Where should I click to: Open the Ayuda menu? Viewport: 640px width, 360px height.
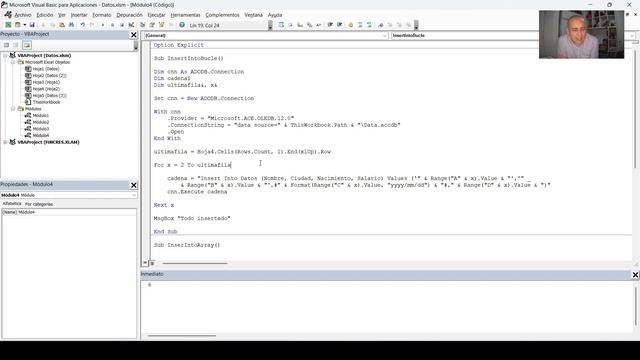[x=275, y=15]
